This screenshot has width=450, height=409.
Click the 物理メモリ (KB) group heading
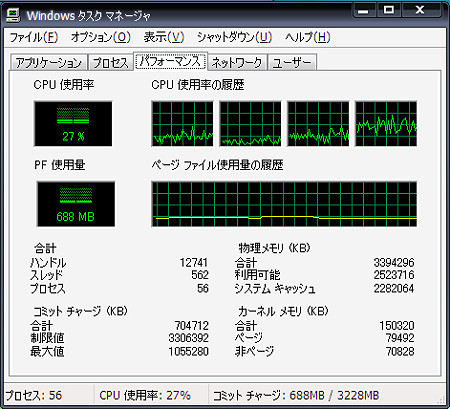tap(274, 248)
